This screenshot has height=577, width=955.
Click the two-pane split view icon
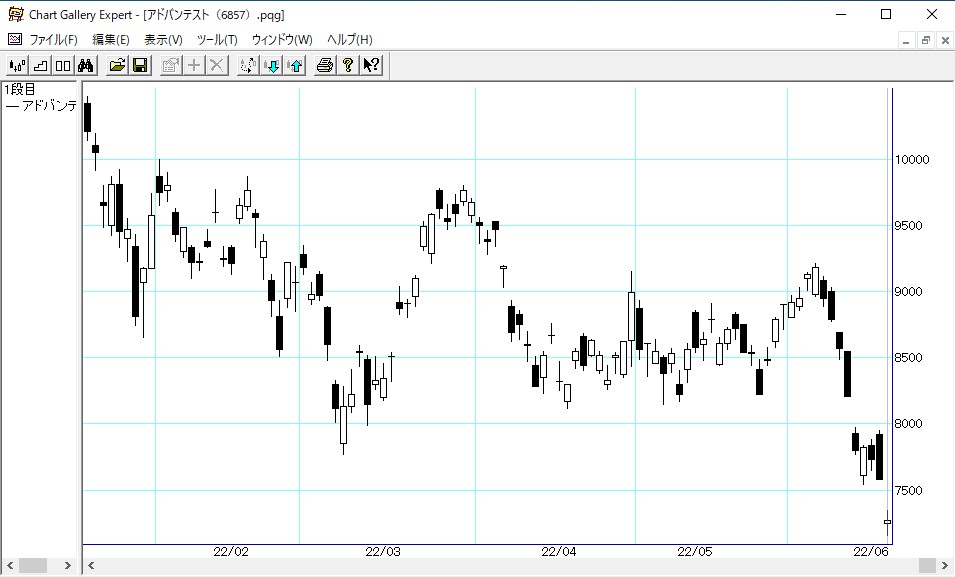click(x=63, y=66)
